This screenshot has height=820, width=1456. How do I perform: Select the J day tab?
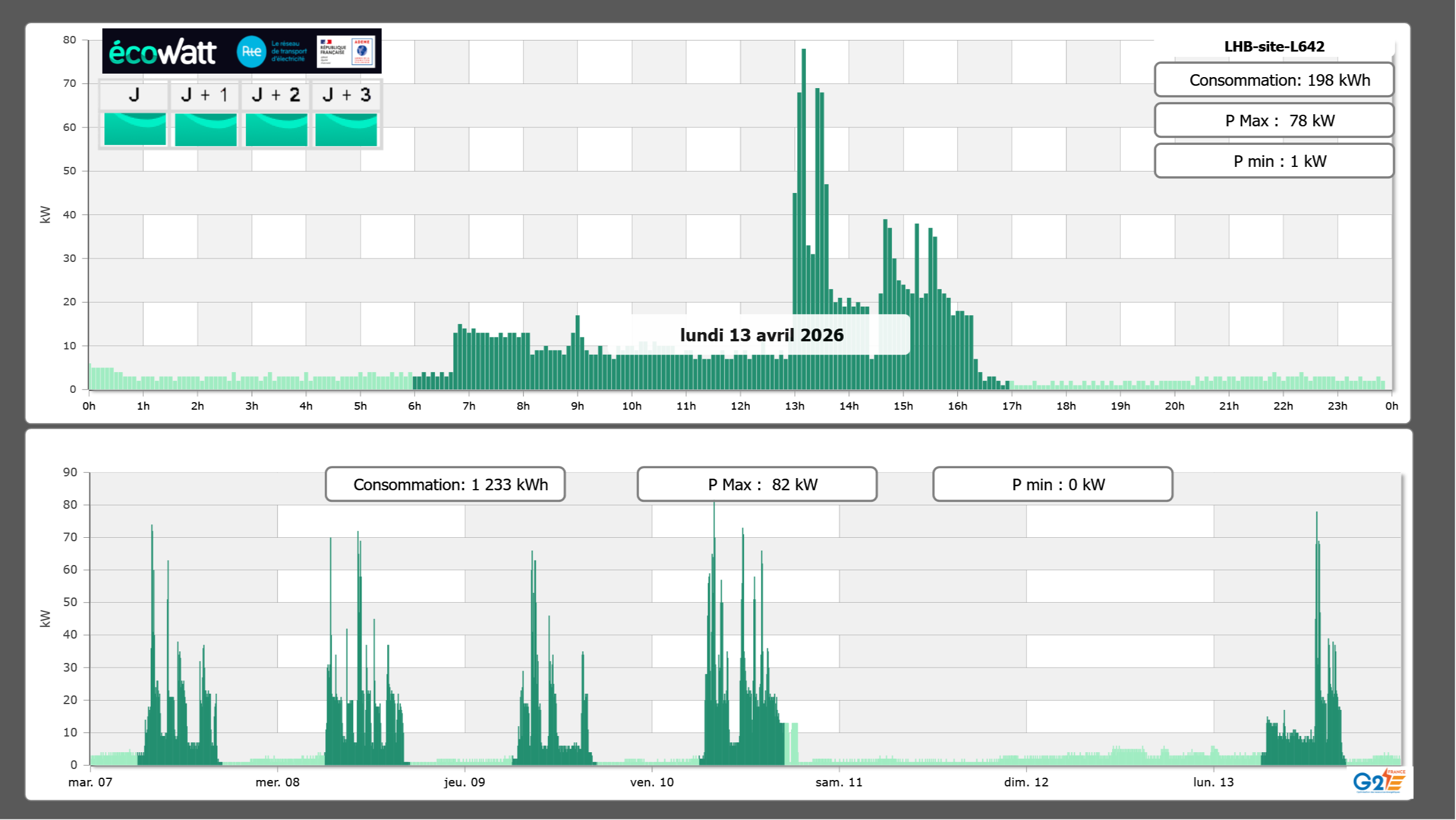(134, 95)
